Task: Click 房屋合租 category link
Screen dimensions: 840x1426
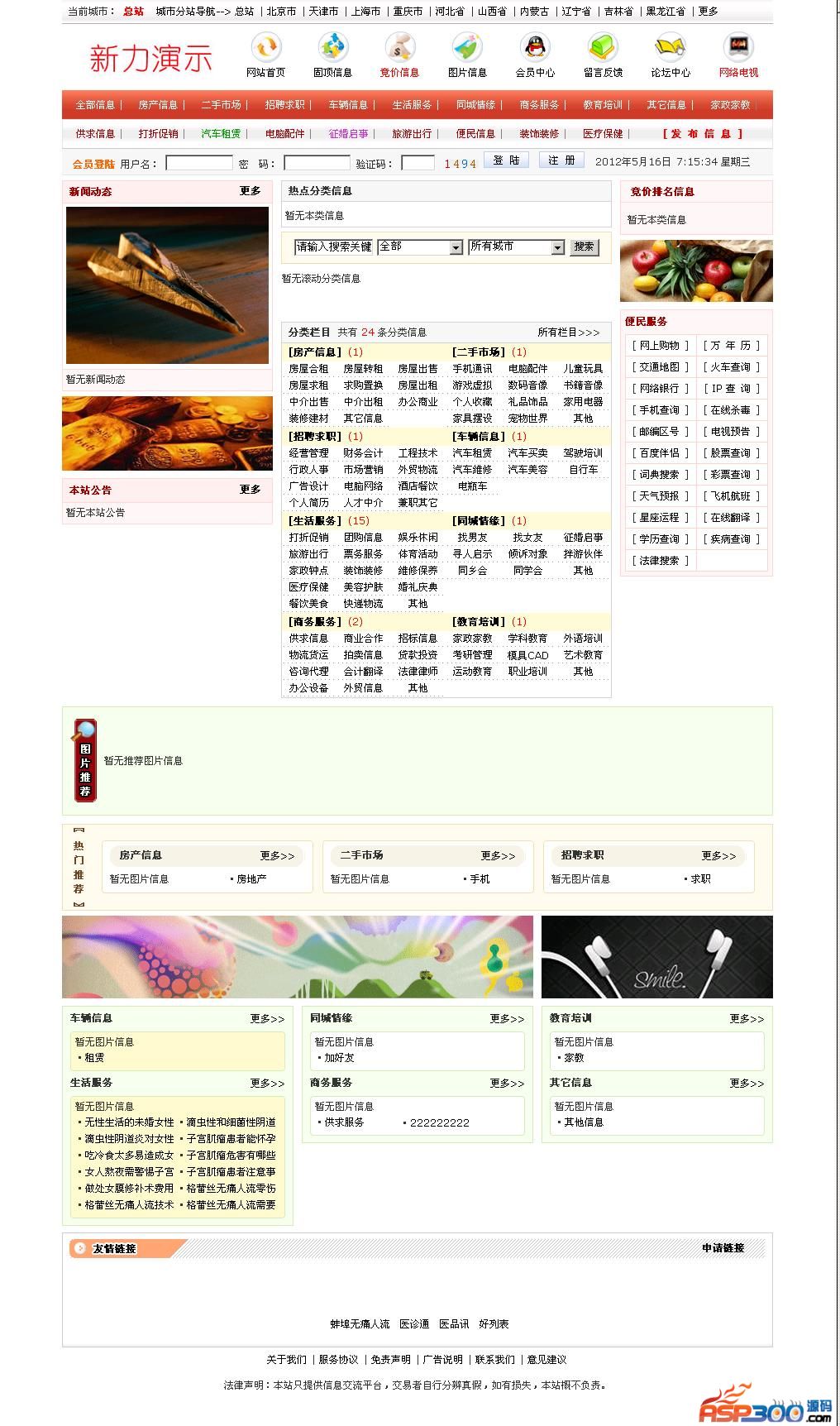Action: 308,369
